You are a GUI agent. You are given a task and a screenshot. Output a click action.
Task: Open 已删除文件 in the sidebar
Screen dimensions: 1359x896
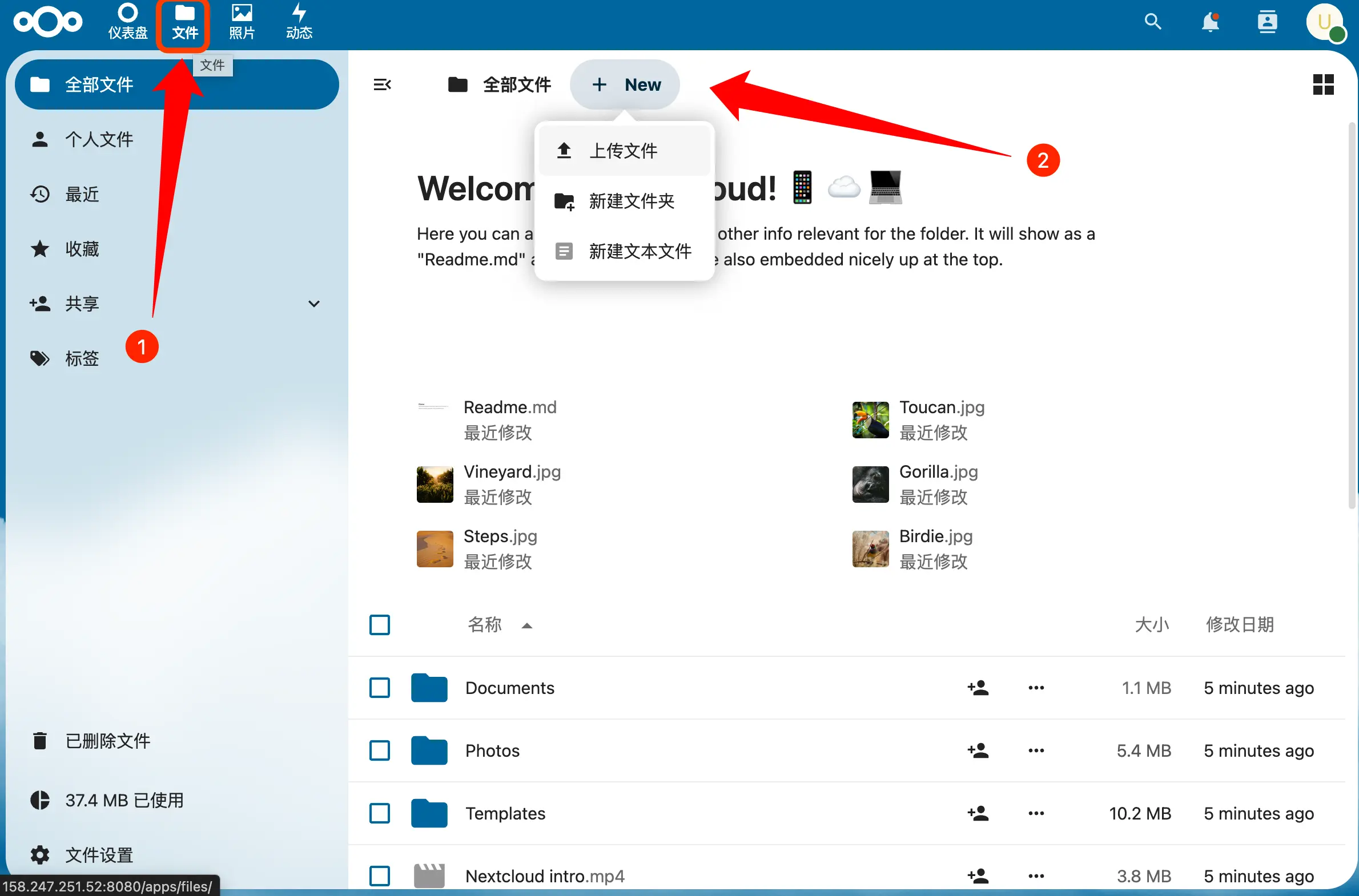click(107, 741)
